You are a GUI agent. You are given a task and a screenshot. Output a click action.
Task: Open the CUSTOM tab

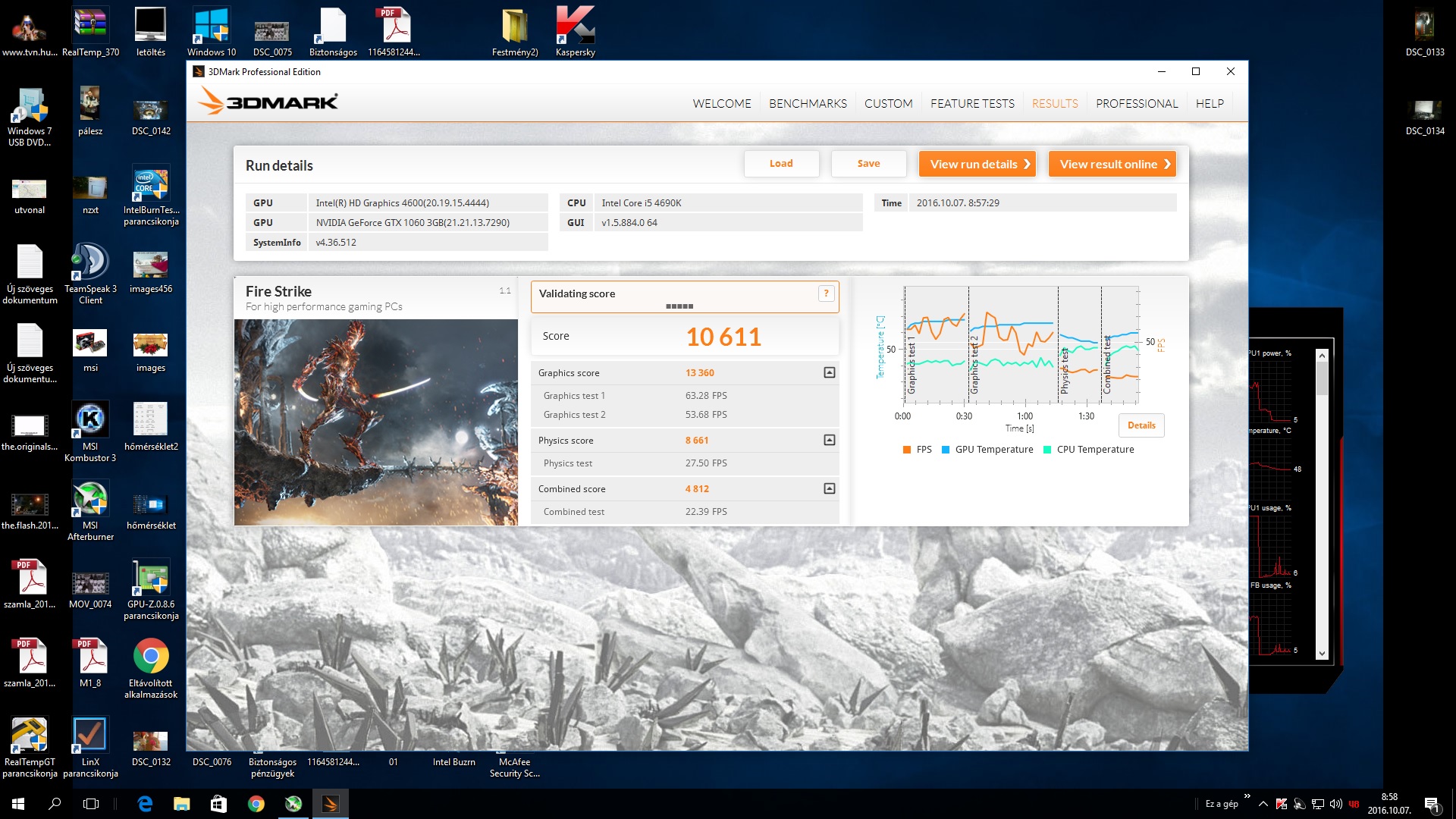(x=888, y=103)
